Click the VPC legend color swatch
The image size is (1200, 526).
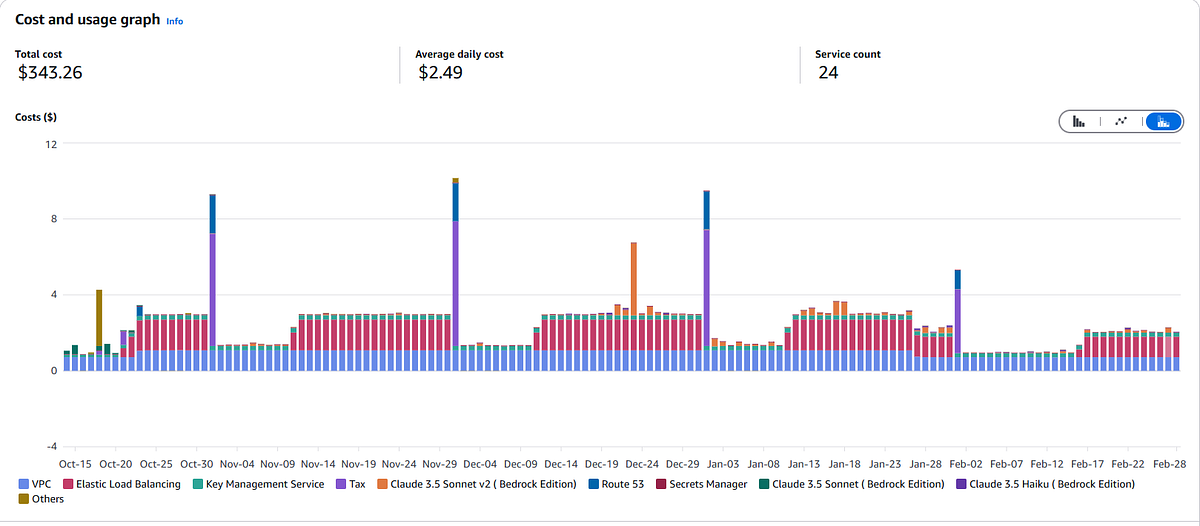(24, 484)
